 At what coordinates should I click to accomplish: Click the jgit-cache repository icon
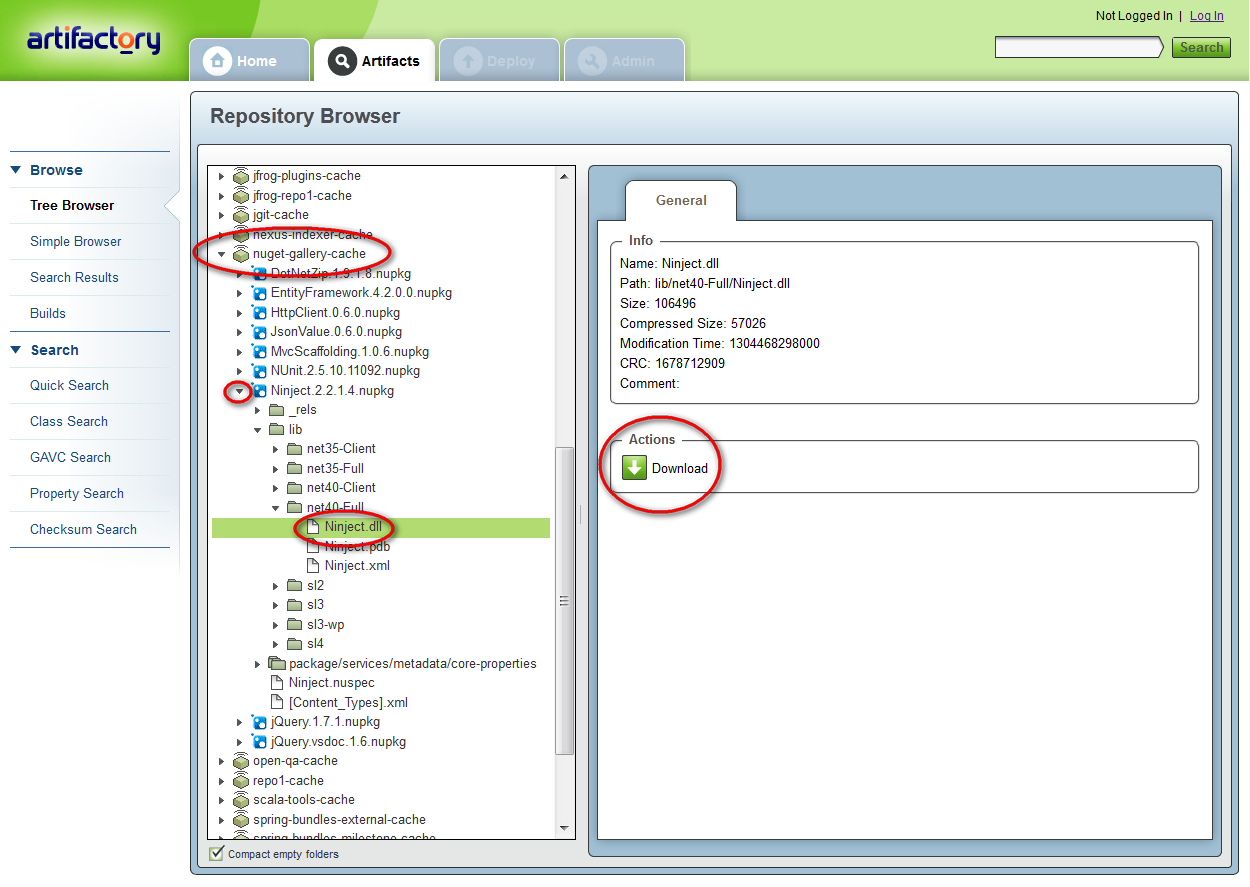click(241, 215)
